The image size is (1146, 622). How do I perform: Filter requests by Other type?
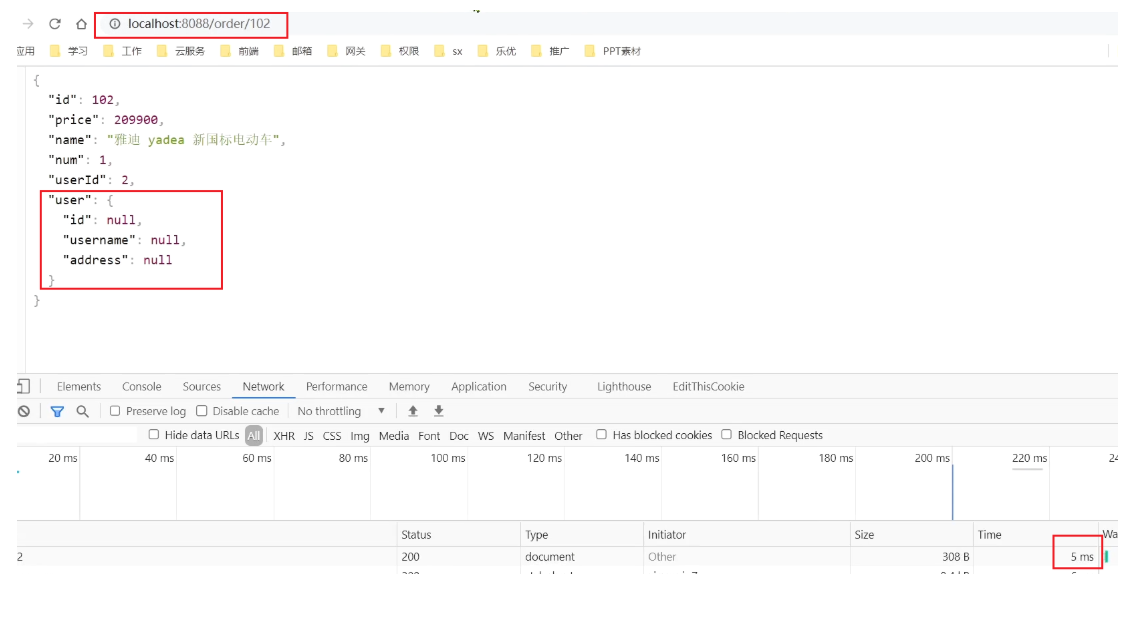pyautogui.click(x=568, y=436)
